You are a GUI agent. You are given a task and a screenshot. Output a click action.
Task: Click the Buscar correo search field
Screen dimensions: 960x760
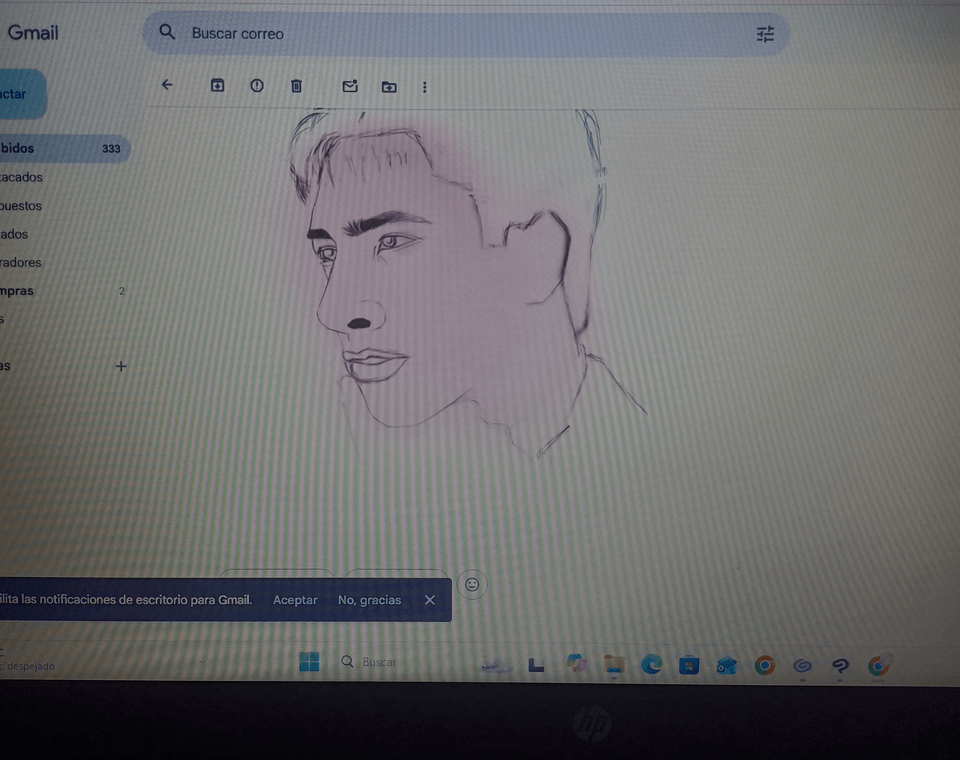click(x=450, y=34)
